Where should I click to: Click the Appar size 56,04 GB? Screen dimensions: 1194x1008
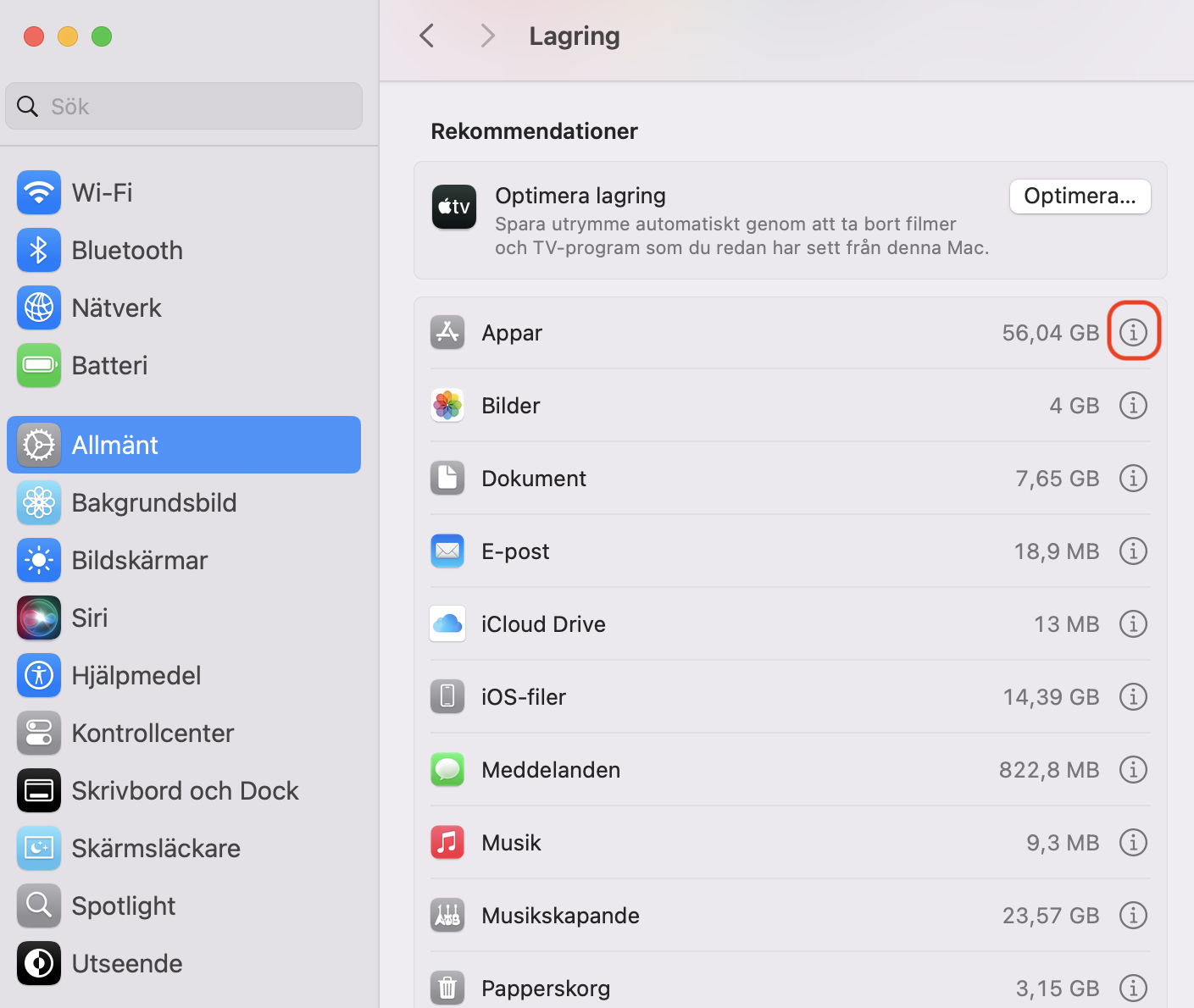(x=1051, y=333)
